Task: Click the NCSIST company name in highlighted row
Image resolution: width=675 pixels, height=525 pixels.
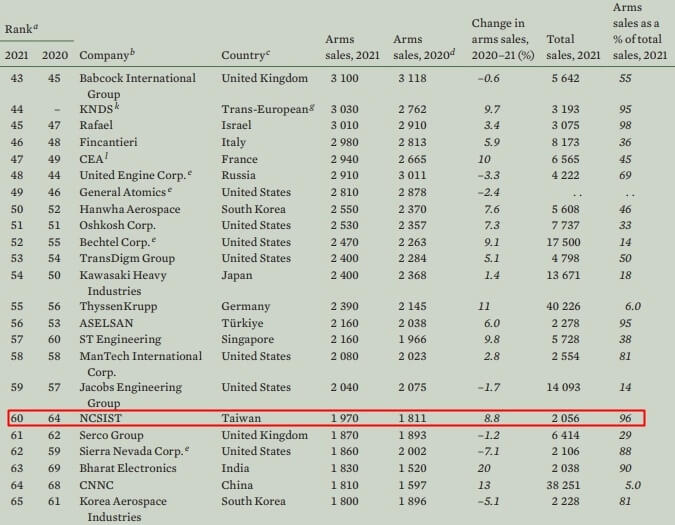Action: pyautogui.click(x=104, y=418)
